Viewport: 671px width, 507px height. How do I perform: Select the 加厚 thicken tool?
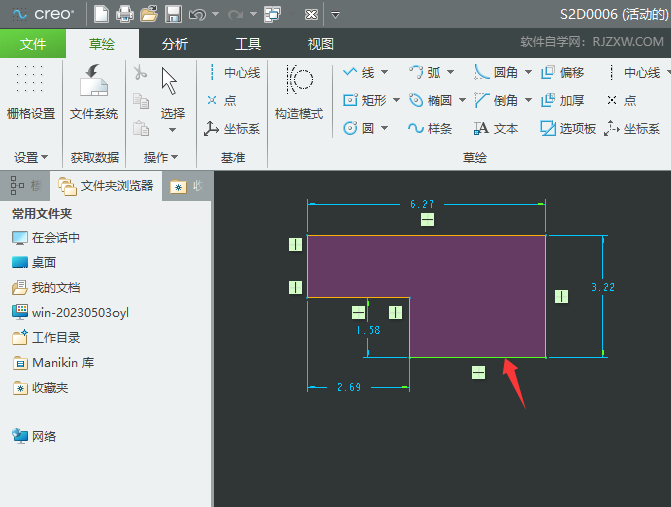(562, 101)
